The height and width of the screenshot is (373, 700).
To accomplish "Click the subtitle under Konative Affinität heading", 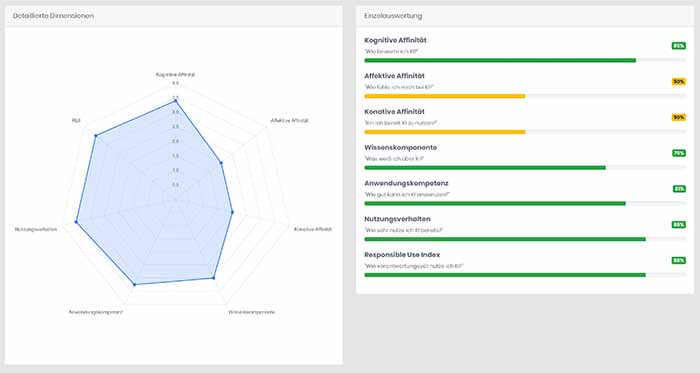I will point(401,123).
